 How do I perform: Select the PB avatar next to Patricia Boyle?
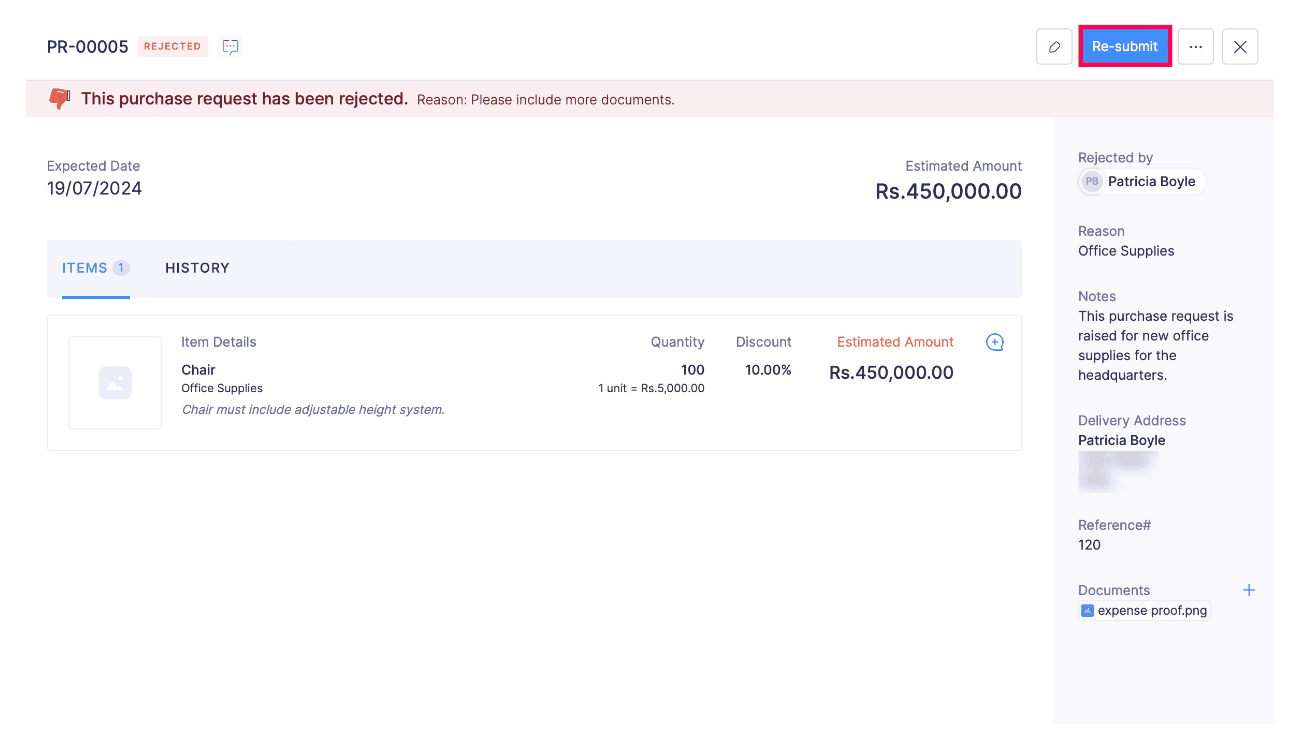tap(1091, 181)
